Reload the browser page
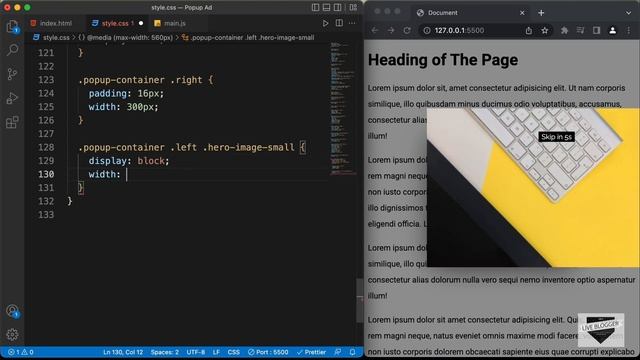Viewport: 640px width, 360px height. [x=407, y=30]
